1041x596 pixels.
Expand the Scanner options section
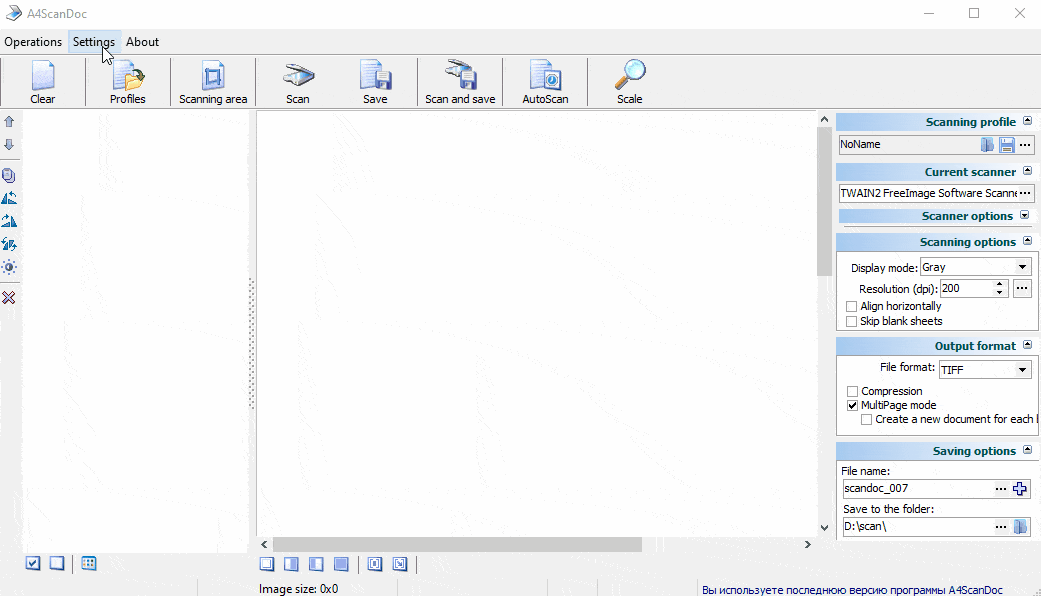[1024, 216]
